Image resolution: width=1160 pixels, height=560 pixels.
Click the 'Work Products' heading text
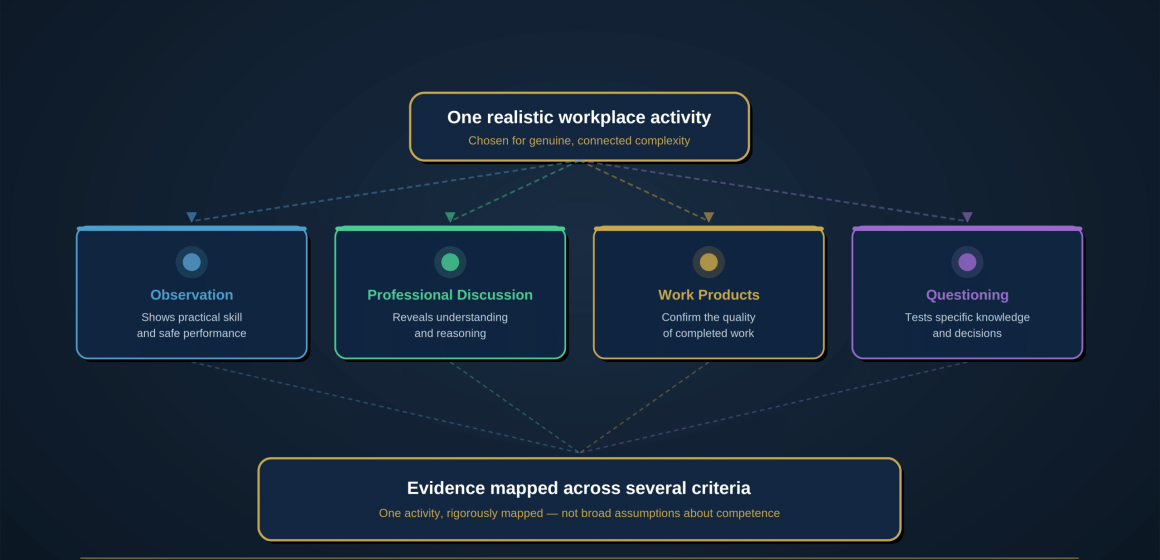[x=709, y=295]
